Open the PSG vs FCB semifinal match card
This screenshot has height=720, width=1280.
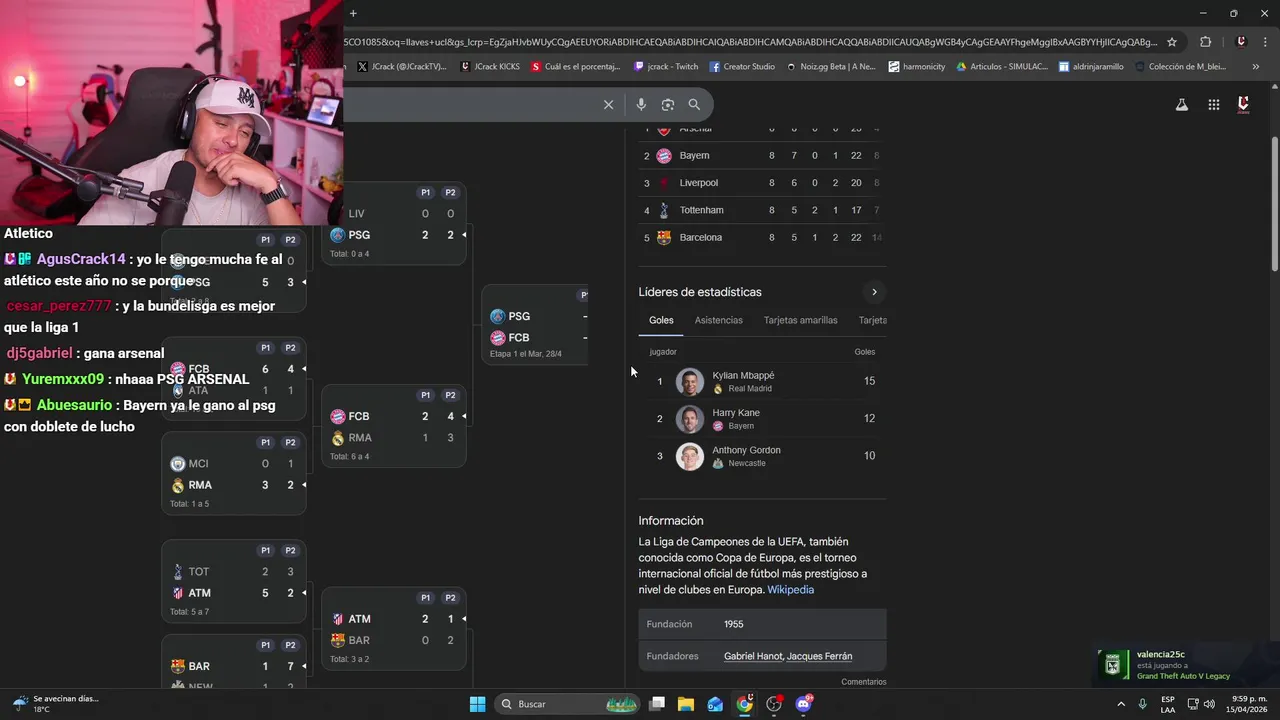[x=535, y=325]
